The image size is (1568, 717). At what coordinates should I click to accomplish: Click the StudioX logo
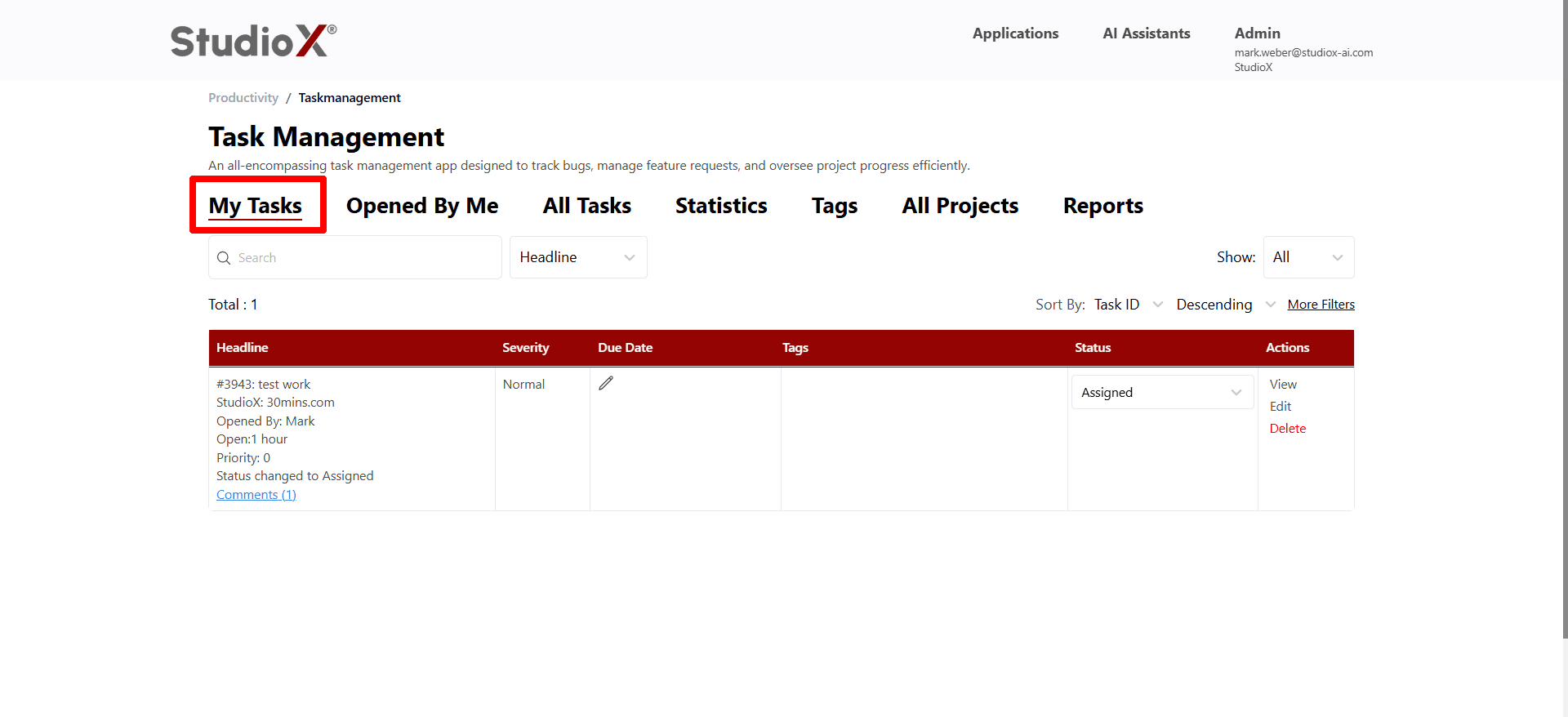[x=253, y=41]
